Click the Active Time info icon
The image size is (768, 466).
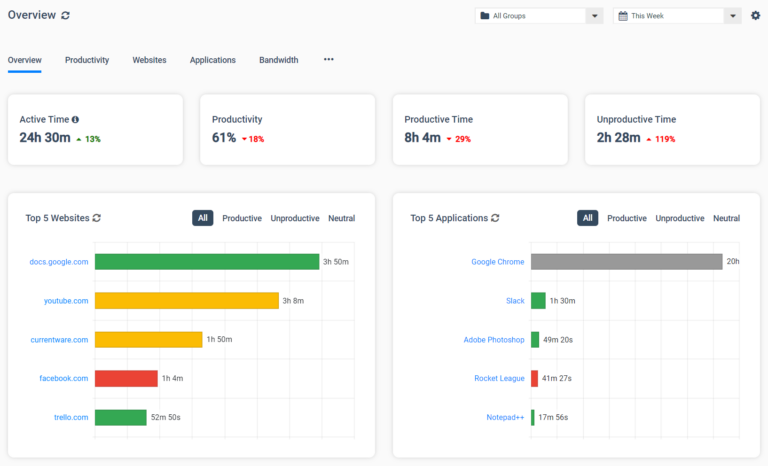(x=75, y=120)
